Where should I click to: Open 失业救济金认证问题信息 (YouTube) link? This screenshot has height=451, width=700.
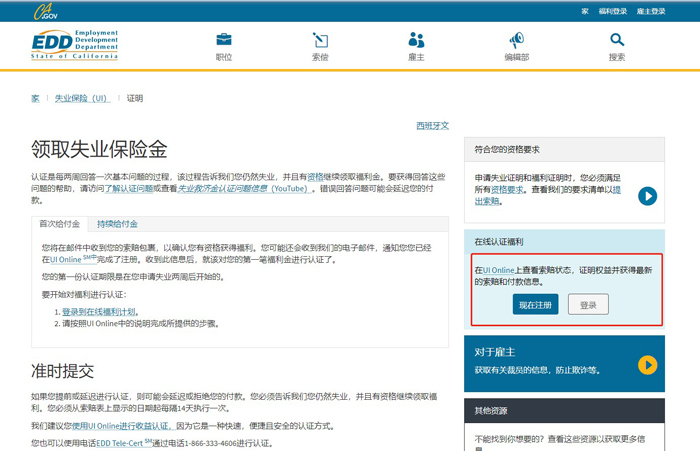[x=244, y=188]
